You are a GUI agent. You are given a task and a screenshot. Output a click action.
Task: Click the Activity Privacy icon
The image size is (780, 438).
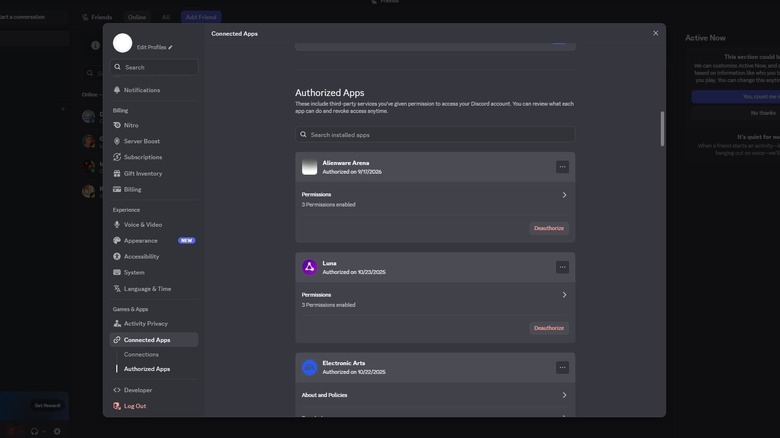[x=117, y=324]
